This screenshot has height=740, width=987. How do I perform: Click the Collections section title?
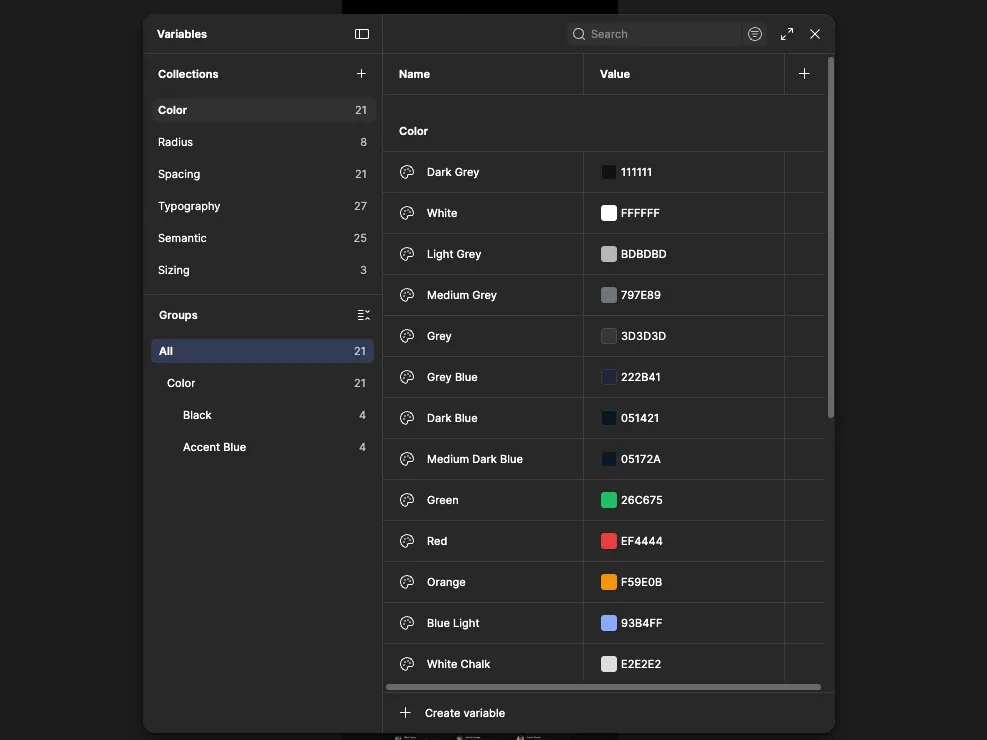[x=188, y=74]
